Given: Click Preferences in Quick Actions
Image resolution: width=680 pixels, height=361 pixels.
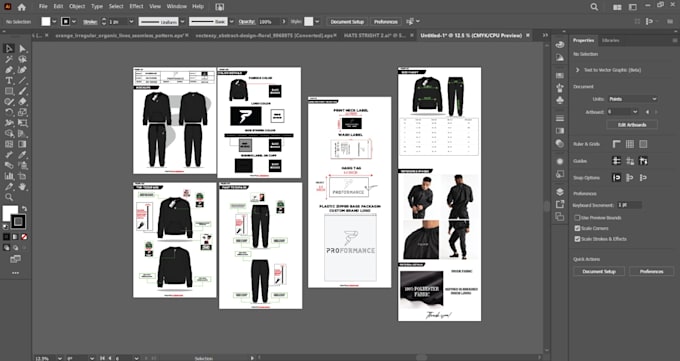Looking at the screenshot, I should (x=651, y=272).
